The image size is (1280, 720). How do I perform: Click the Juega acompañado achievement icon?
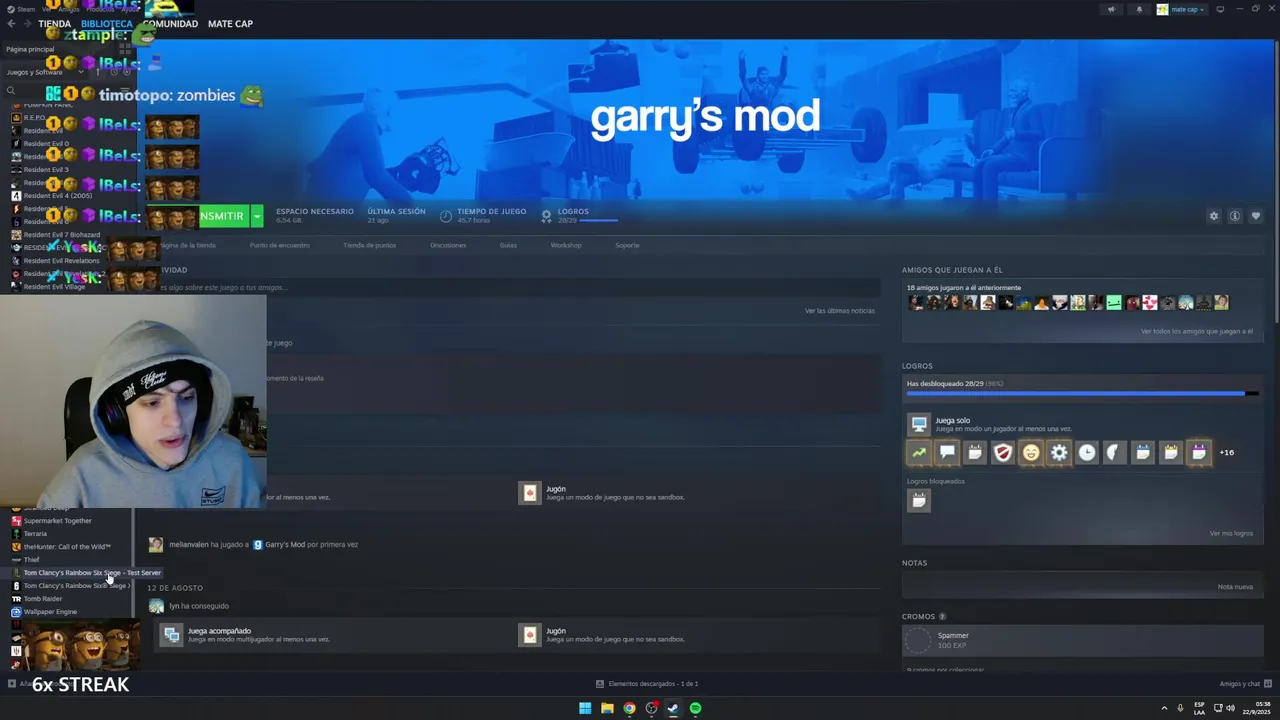tap(171, 634)
